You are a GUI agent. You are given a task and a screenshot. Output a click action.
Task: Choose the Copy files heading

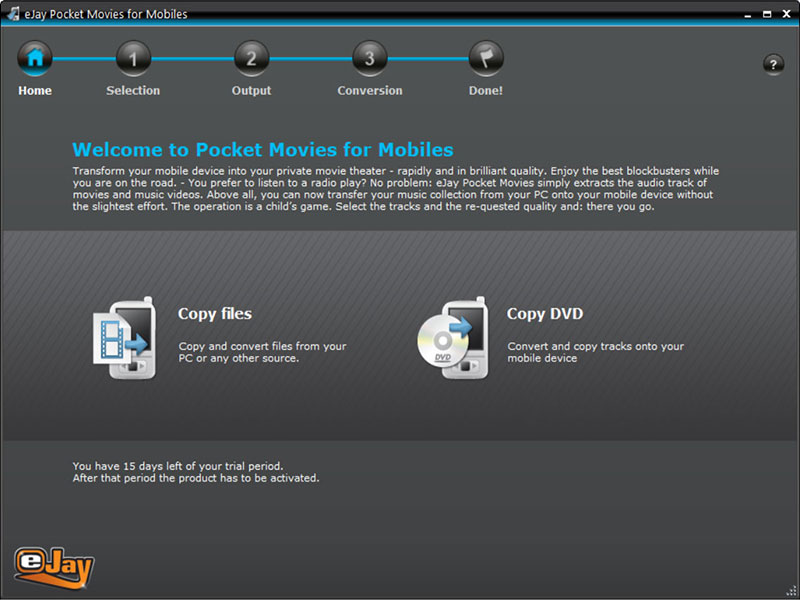tap(215, 314)
